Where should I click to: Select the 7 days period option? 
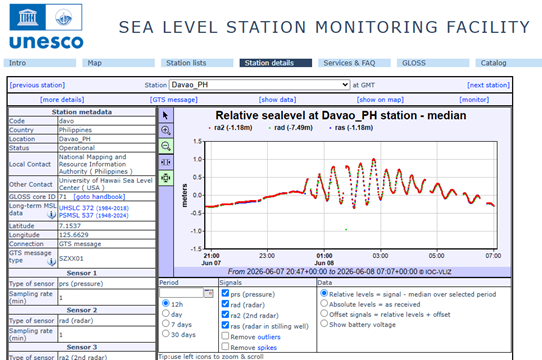click(166, 323)
